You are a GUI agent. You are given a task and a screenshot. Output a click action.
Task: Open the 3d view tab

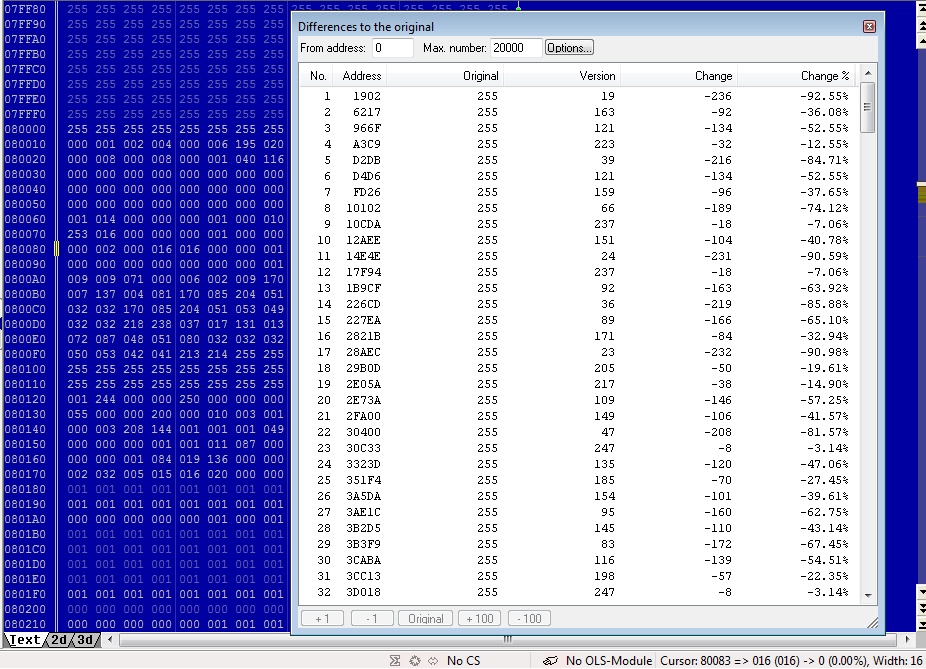tap(86, 640)
